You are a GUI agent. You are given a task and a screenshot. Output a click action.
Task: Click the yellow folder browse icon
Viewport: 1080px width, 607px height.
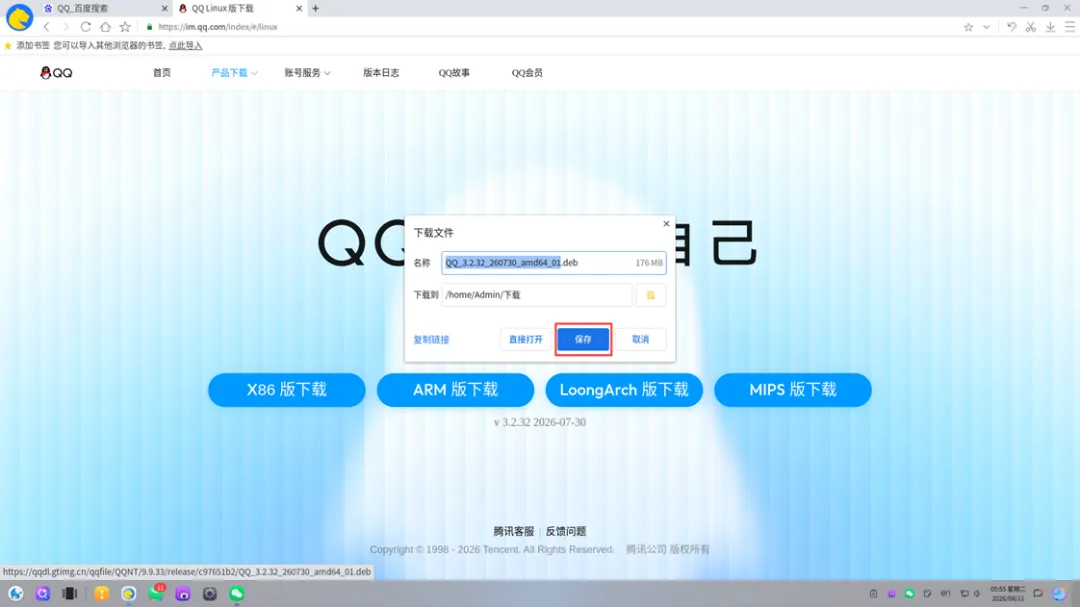click(x=650, y=295)
